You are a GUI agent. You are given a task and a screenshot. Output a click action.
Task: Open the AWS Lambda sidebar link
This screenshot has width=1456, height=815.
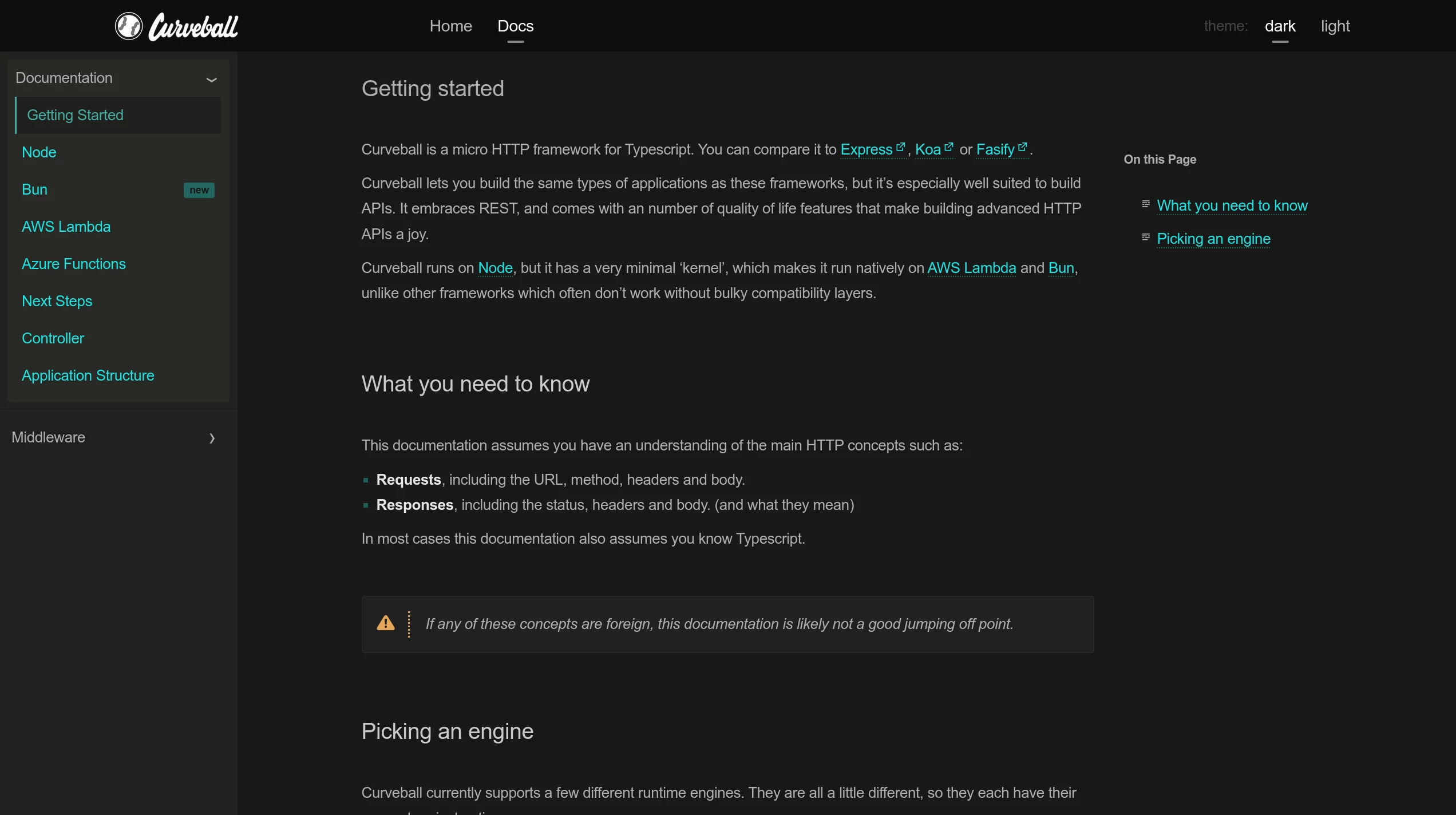(66, 227)
